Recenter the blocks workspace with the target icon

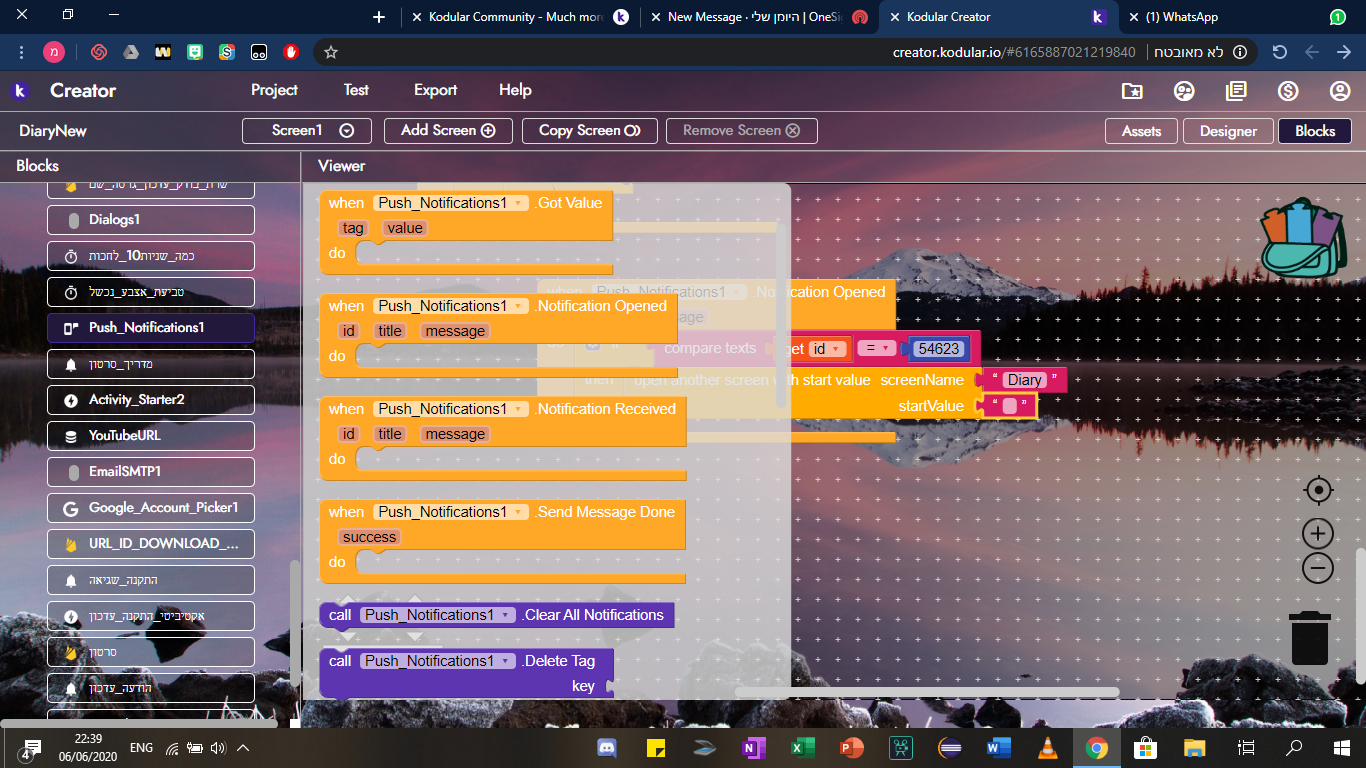[1318, 491]
